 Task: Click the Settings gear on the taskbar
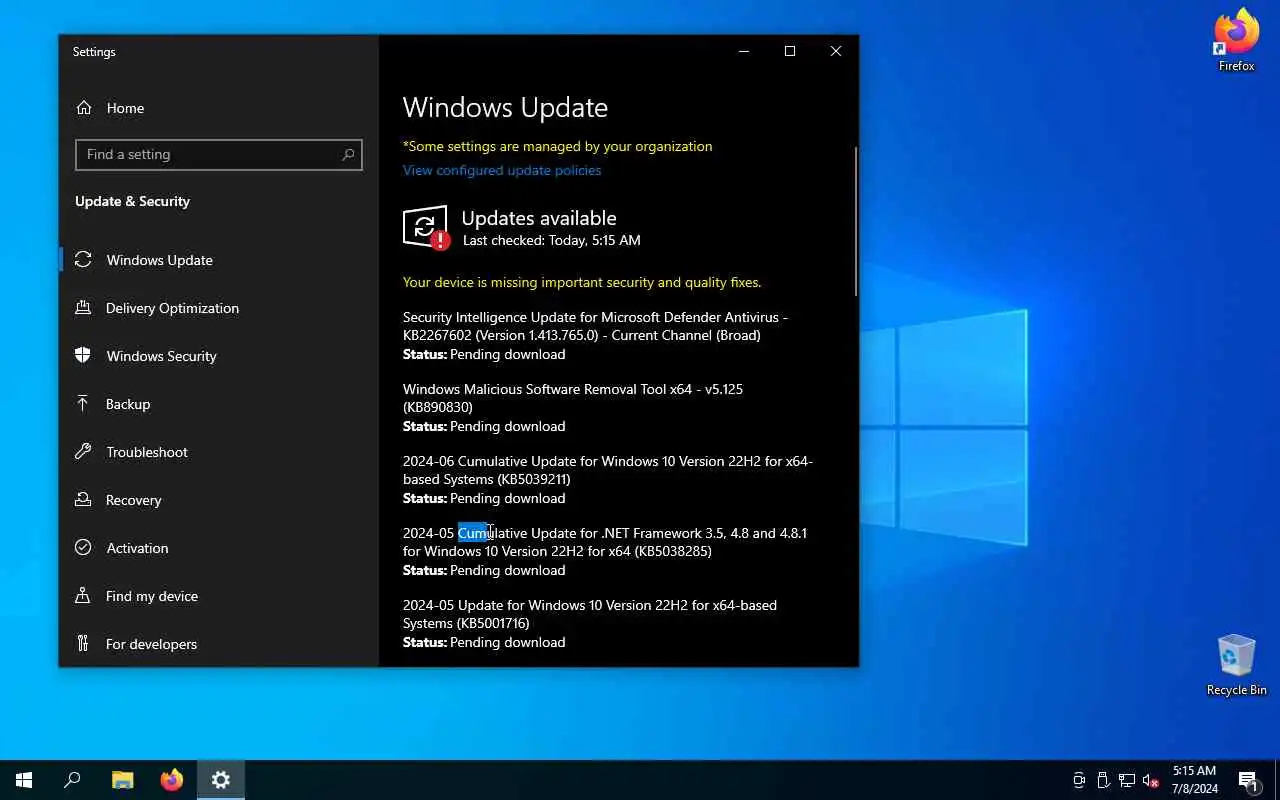pos(221,780)
